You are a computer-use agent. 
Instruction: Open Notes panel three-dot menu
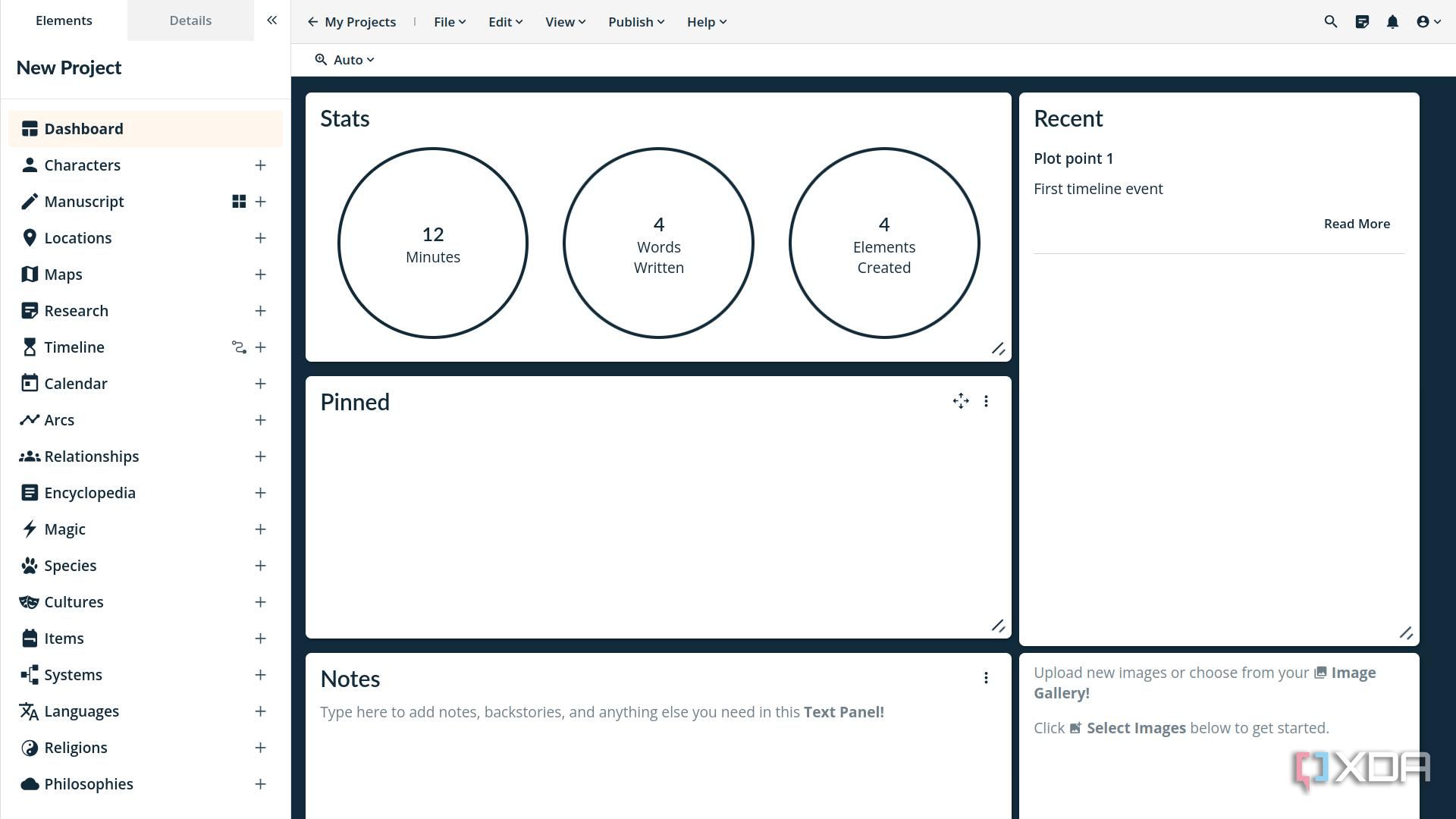pyautogui.click(x=986, y=678)
